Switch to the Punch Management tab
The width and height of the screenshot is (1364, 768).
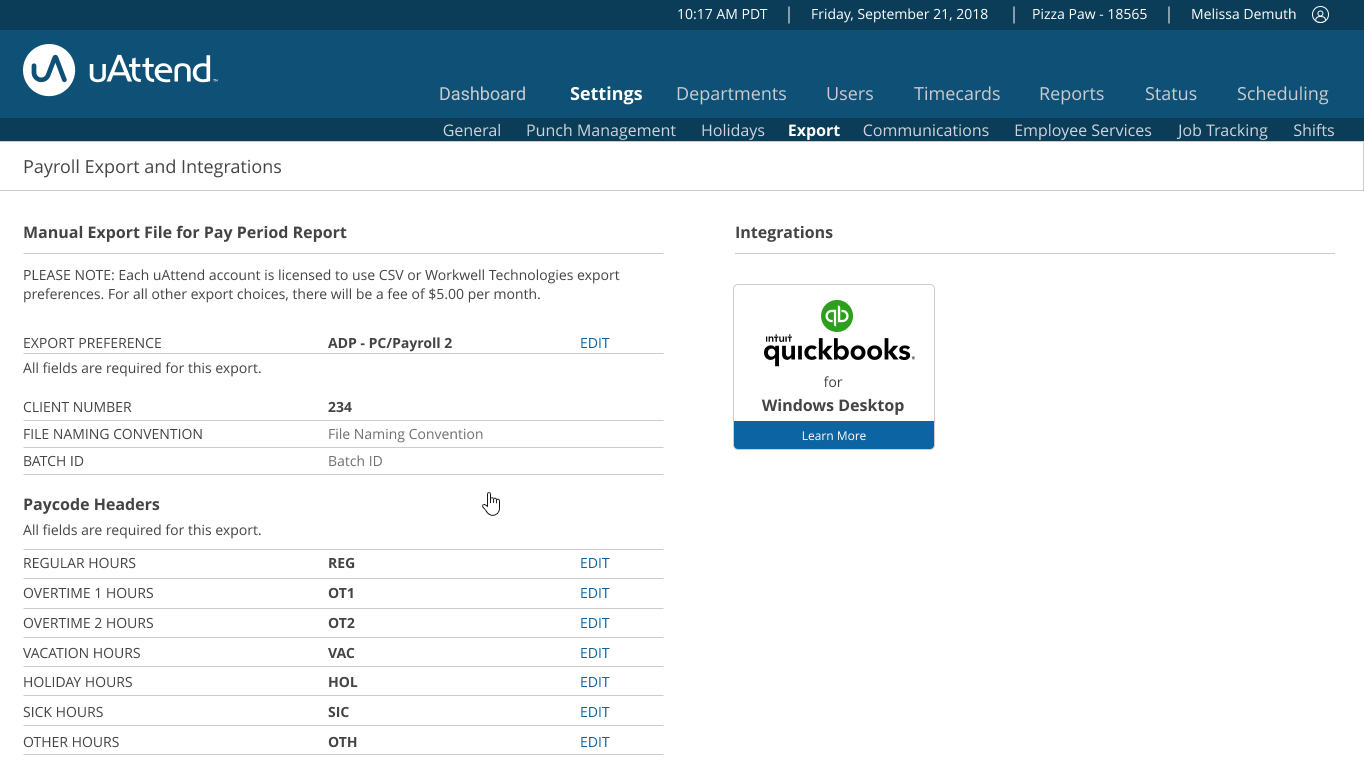click(x=600, y=130)
